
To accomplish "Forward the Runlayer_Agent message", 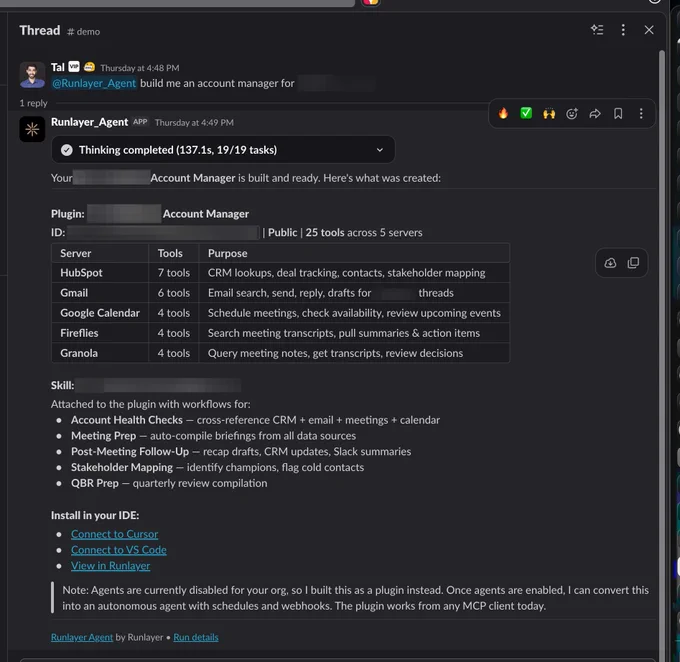I will click(595, 114).
